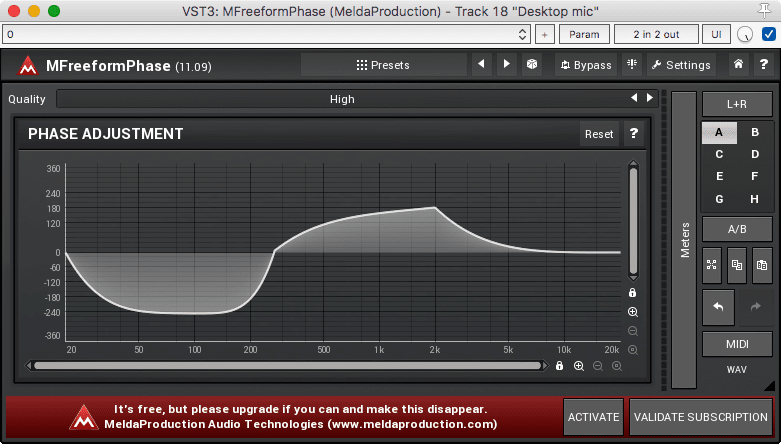Click the random preset dice icon

(x=532, y=65)
